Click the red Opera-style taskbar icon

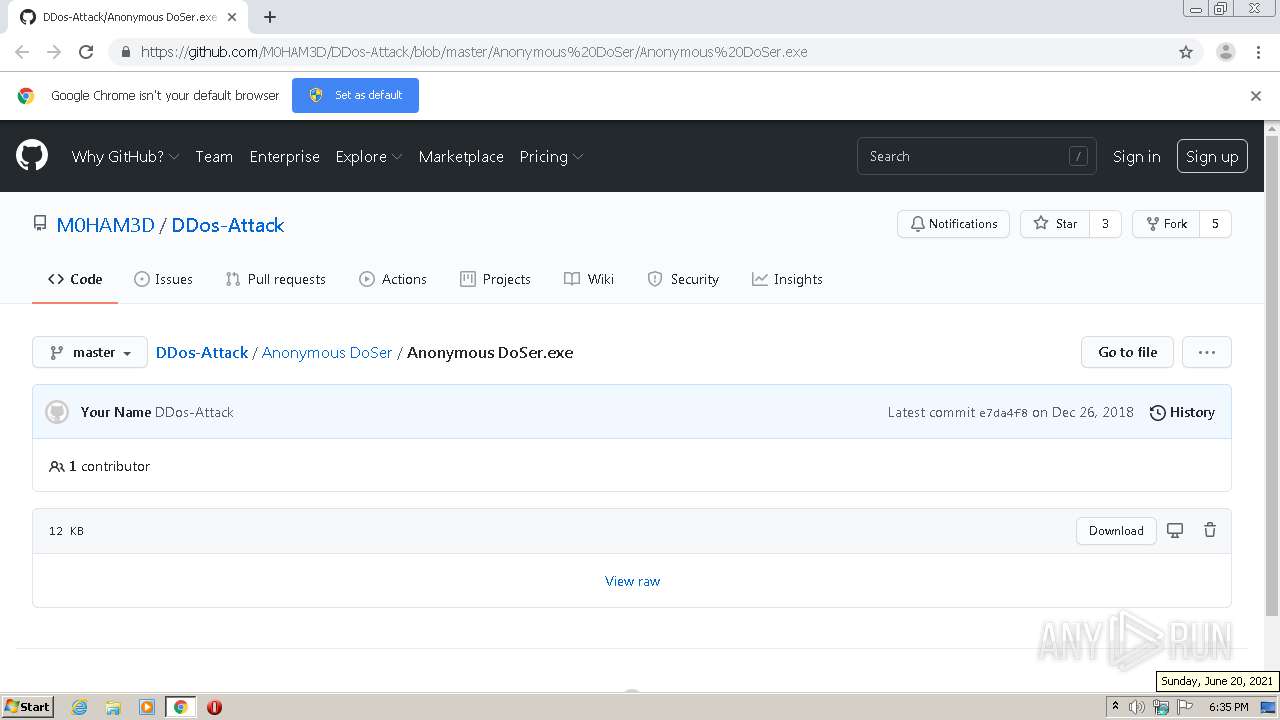214,707
